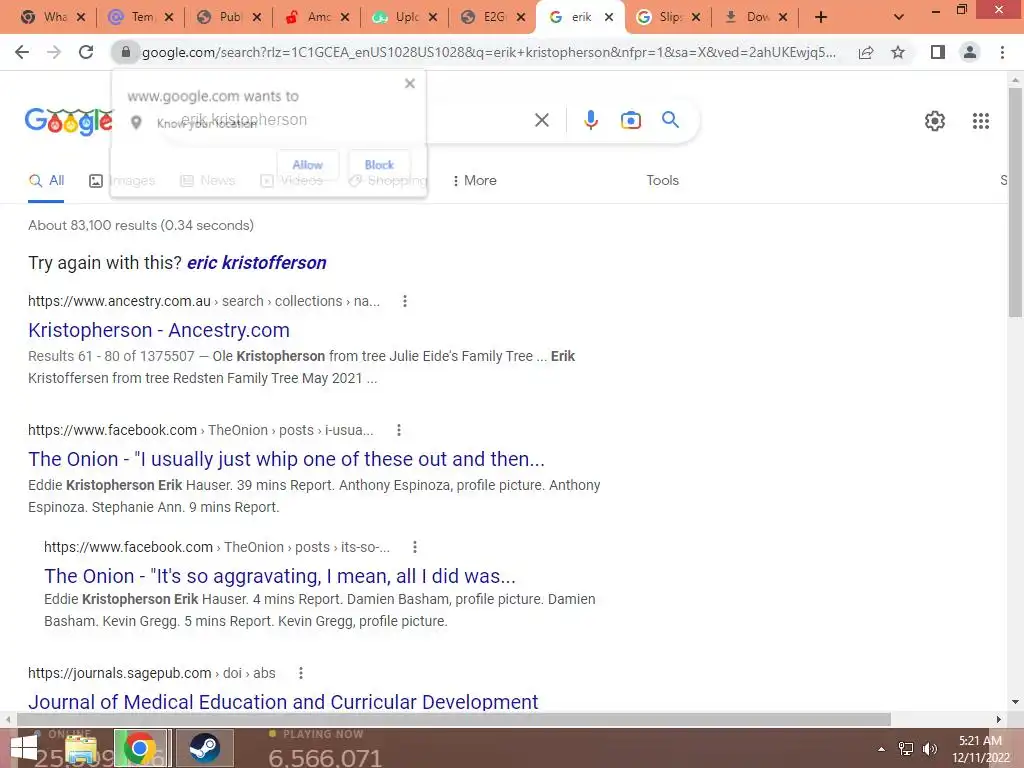1024x768 pixels.
Task: Open the Google apps grid
Action: [x=981, y=121]
